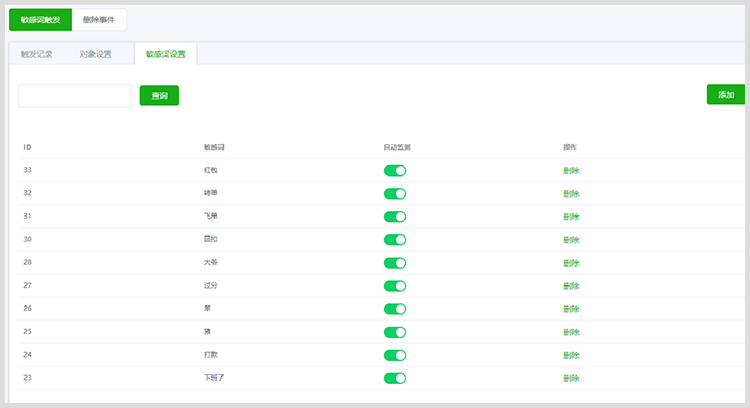This screenshot has height=408, width=750.
Task: Click 删除 for ID 27 row
Action: (x=571, y=286)
